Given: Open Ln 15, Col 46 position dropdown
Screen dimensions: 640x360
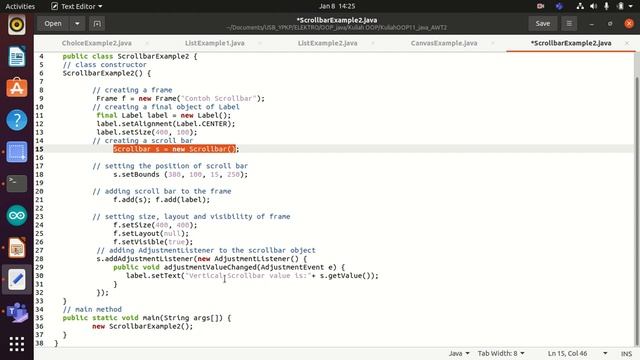Looking at the screenshot, I should [x=577, y=353].
